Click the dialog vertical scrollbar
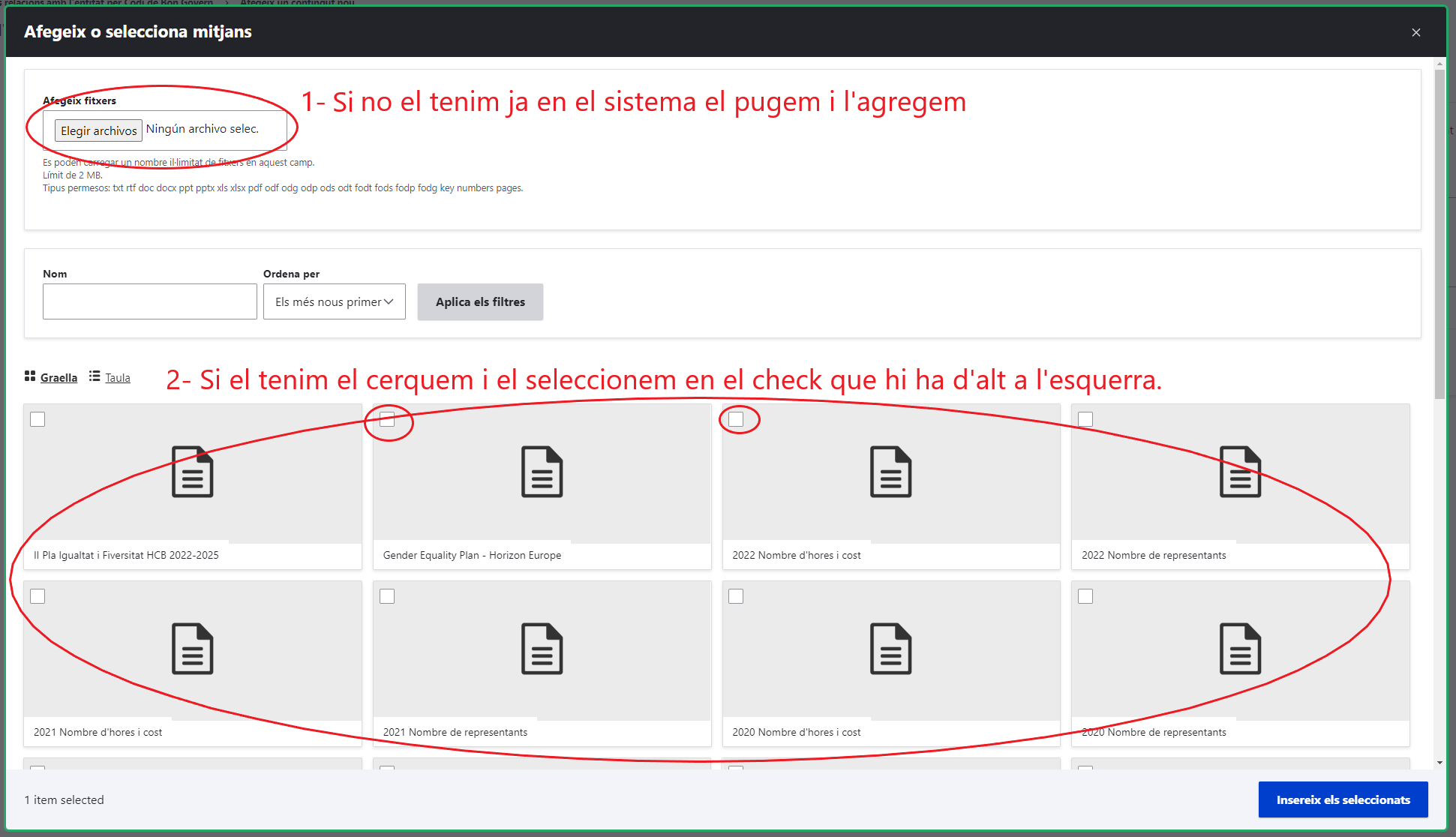1456x837 pixels. click(x=1439, y=235)
